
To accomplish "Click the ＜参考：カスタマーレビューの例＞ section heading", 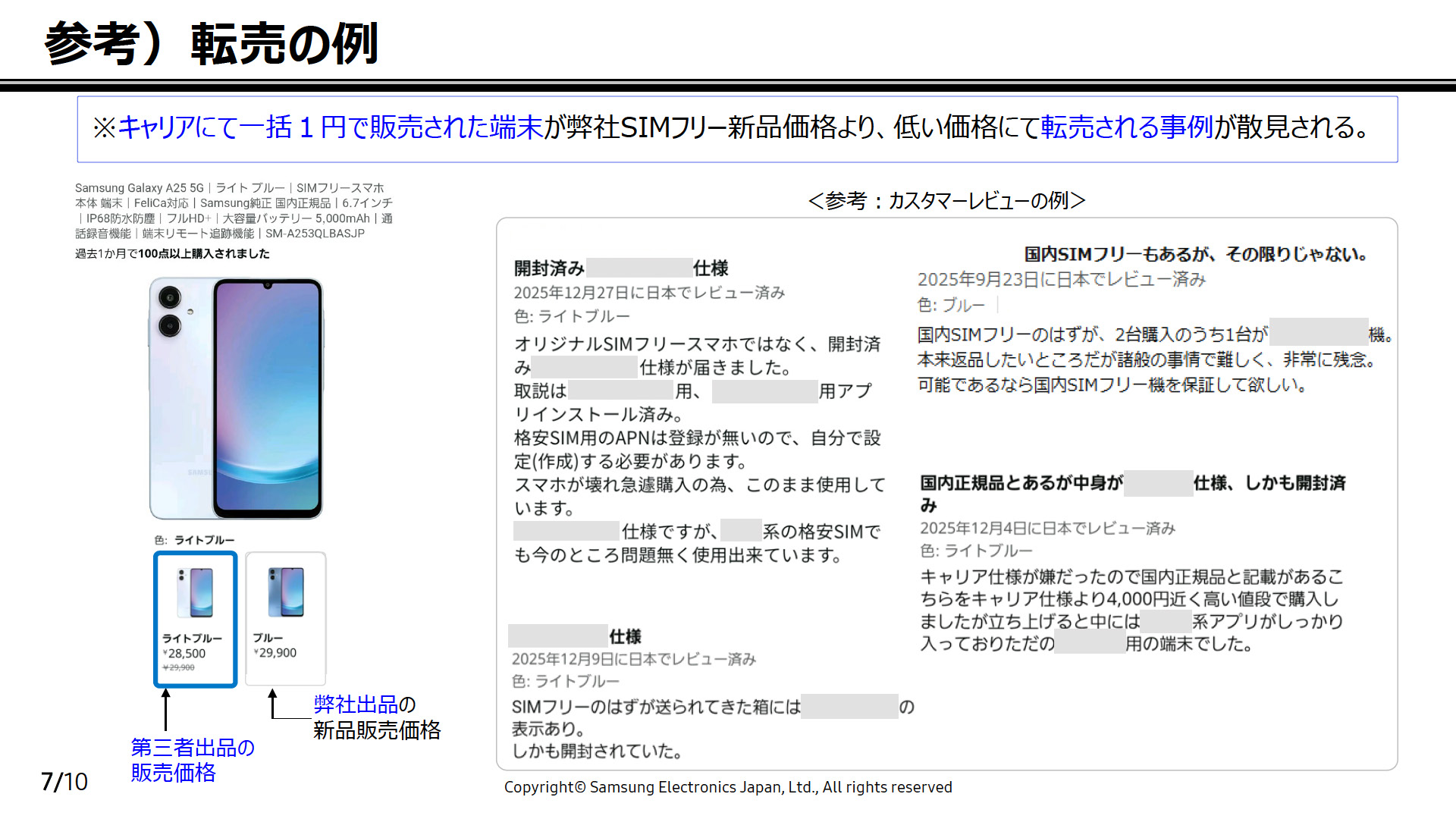I will click(946, 201).
